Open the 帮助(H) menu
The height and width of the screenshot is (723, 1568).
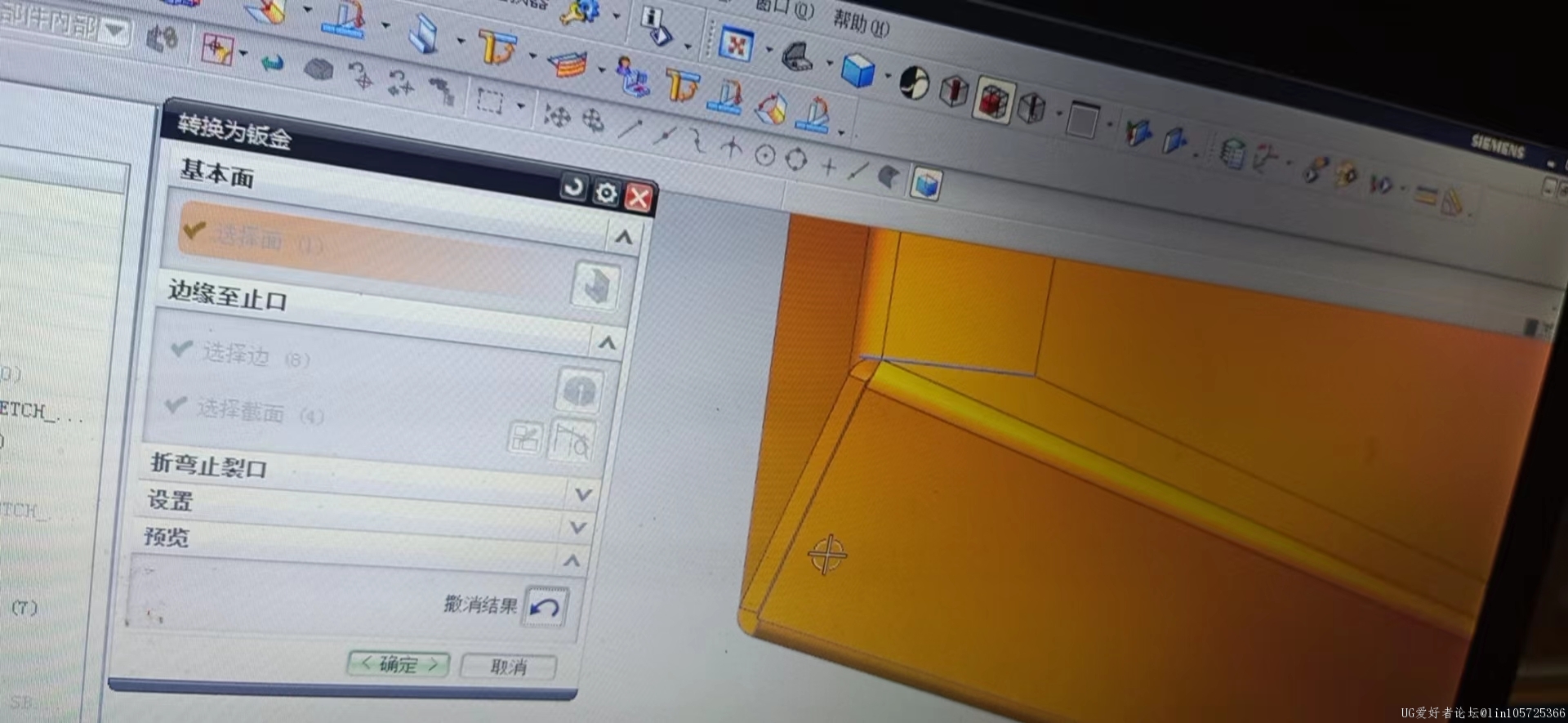click(861, 23)
